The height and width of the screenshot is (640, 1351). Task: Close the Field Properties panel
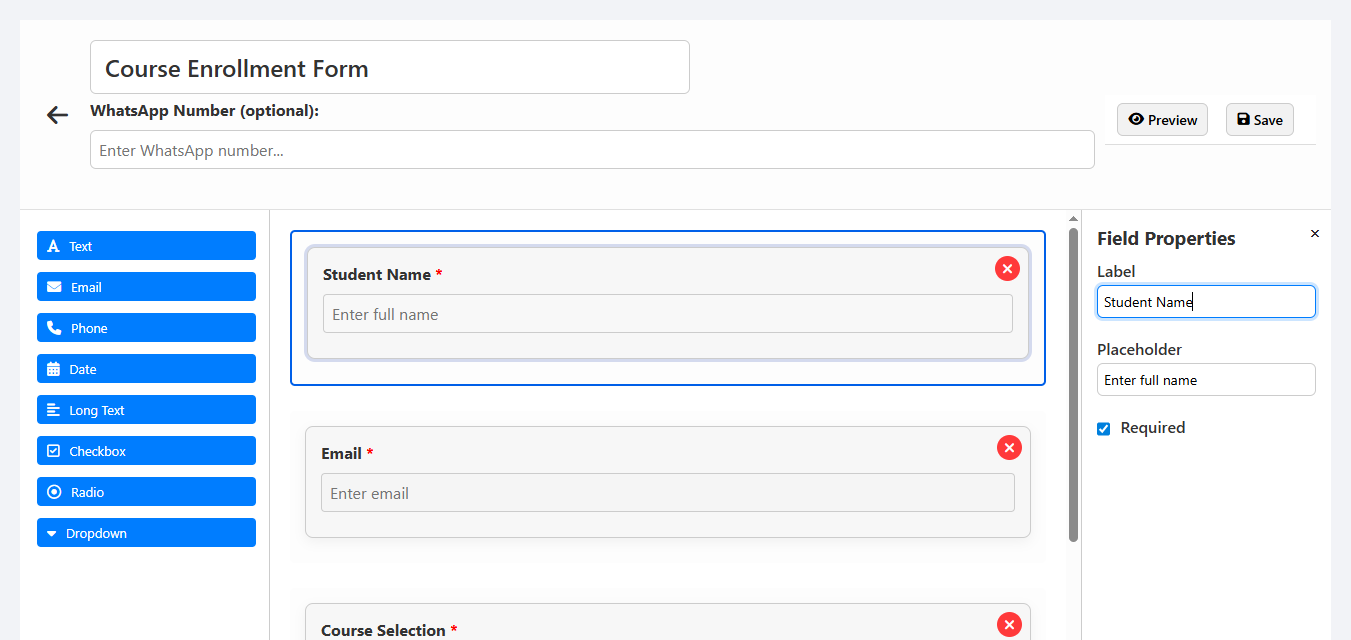point(1315,233)
